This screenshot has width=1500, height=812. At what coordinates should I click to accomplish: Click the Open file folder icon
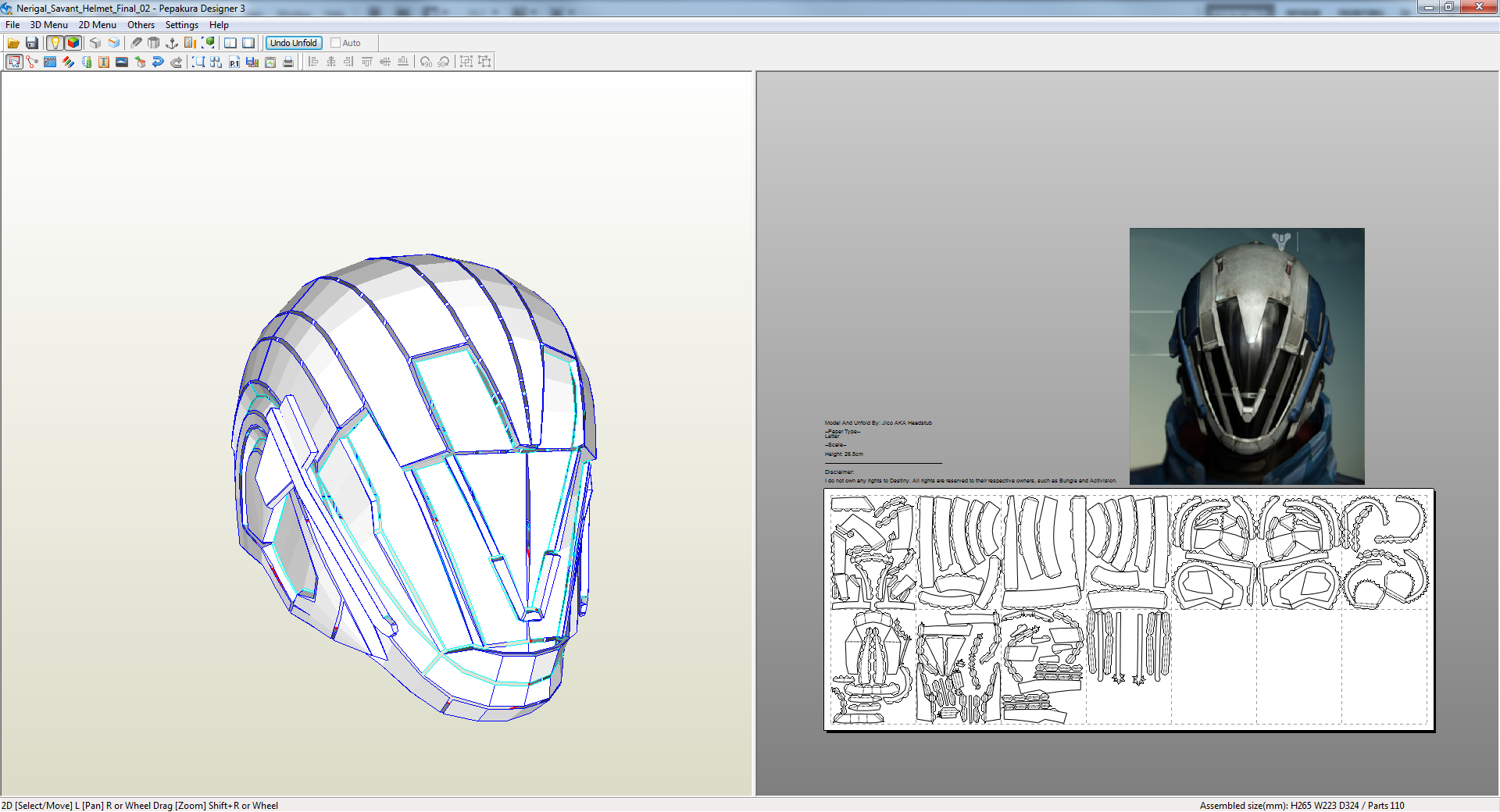click(13, 43)
